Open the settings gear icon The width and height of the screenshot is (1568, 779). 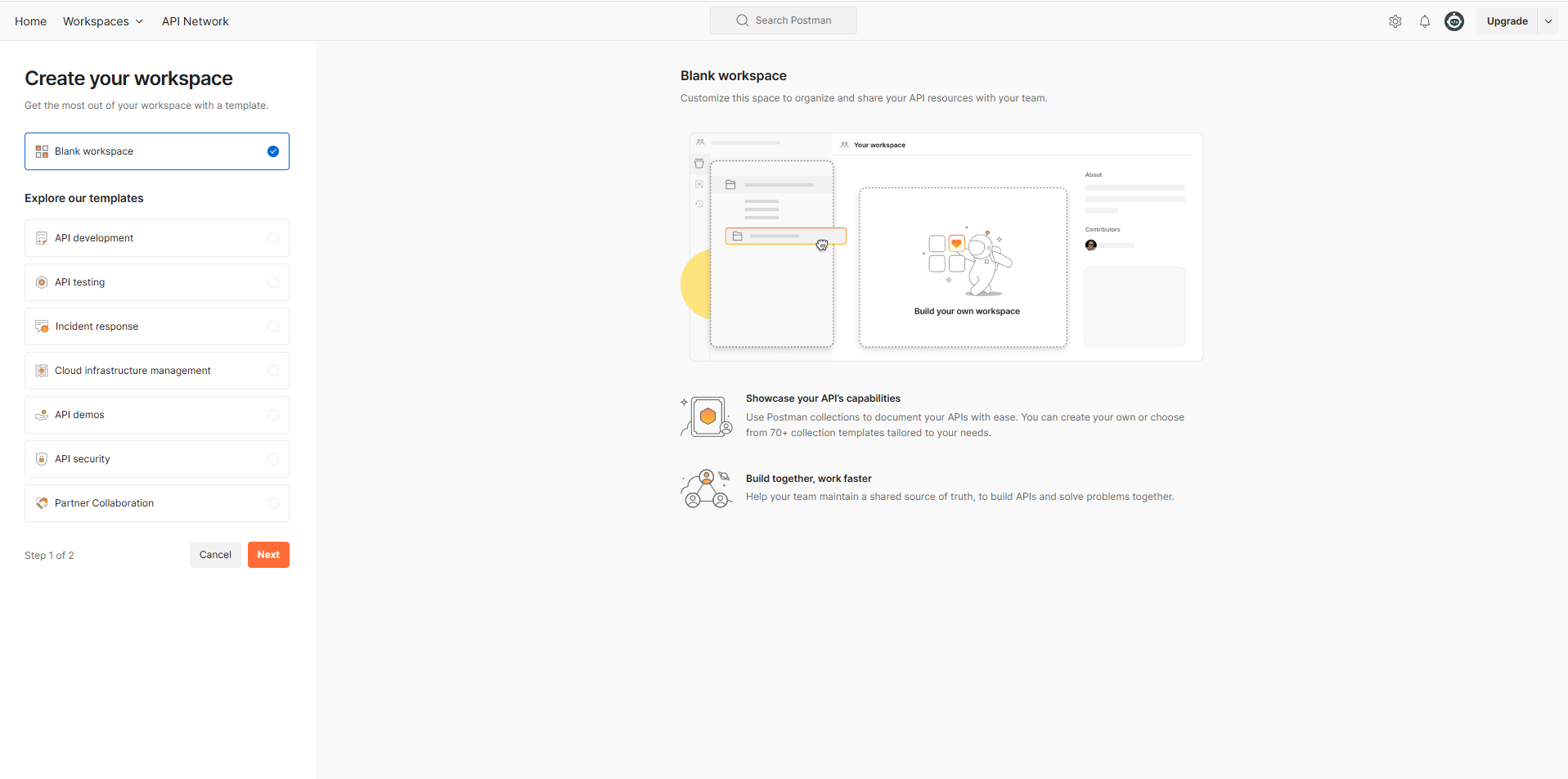(x=1395, y=21)
